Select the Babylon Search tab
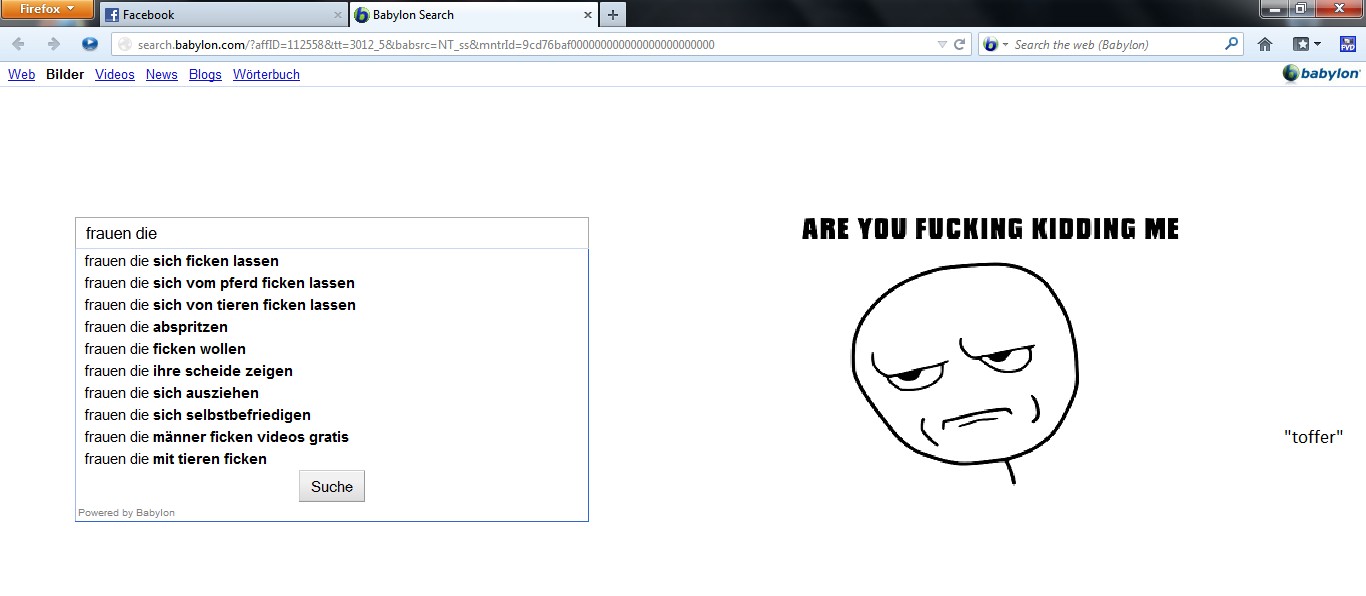The image size is (1366, 596). click(470, 15)
